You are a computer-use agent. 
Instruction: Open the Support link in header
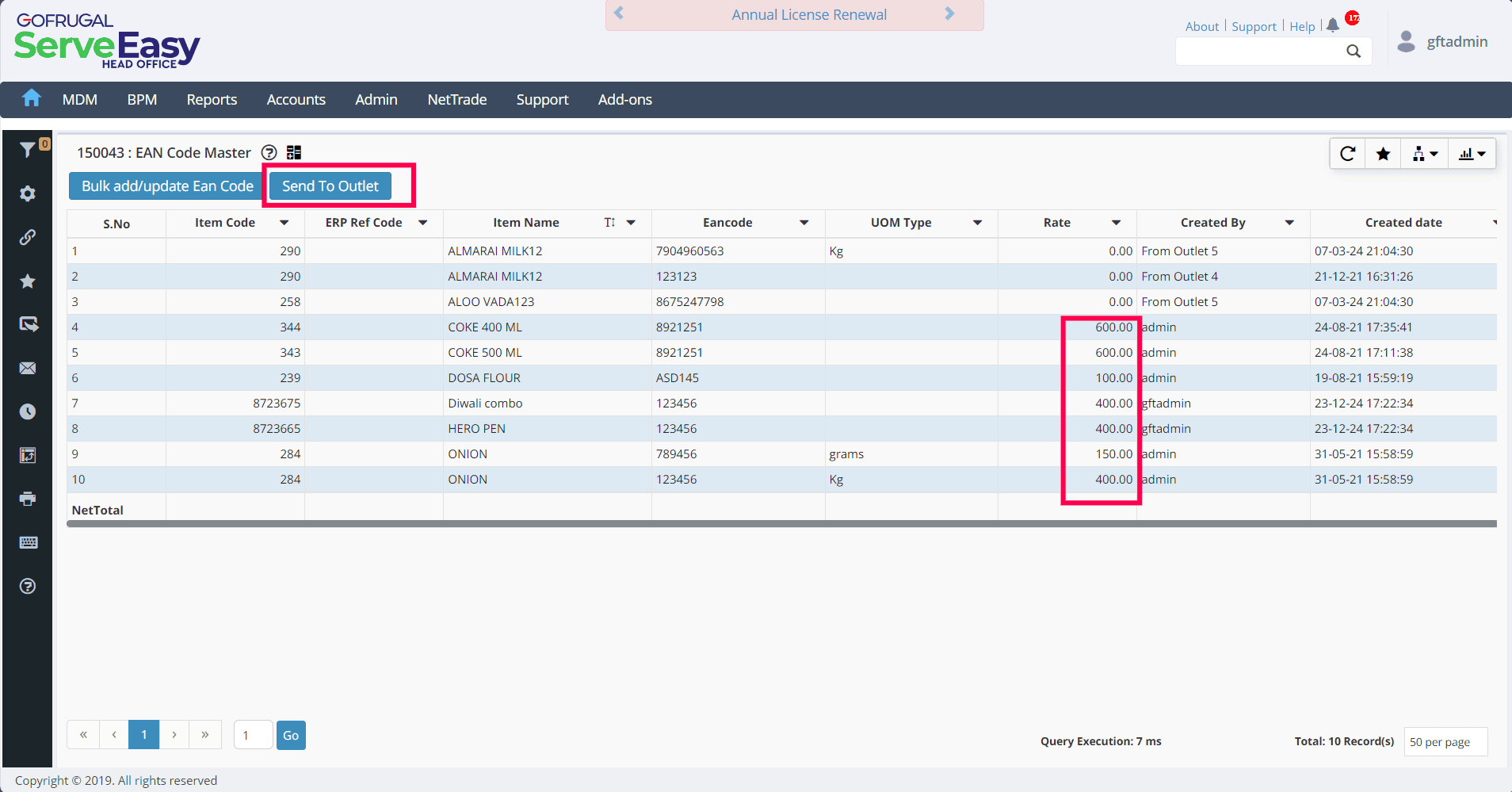1254,26
